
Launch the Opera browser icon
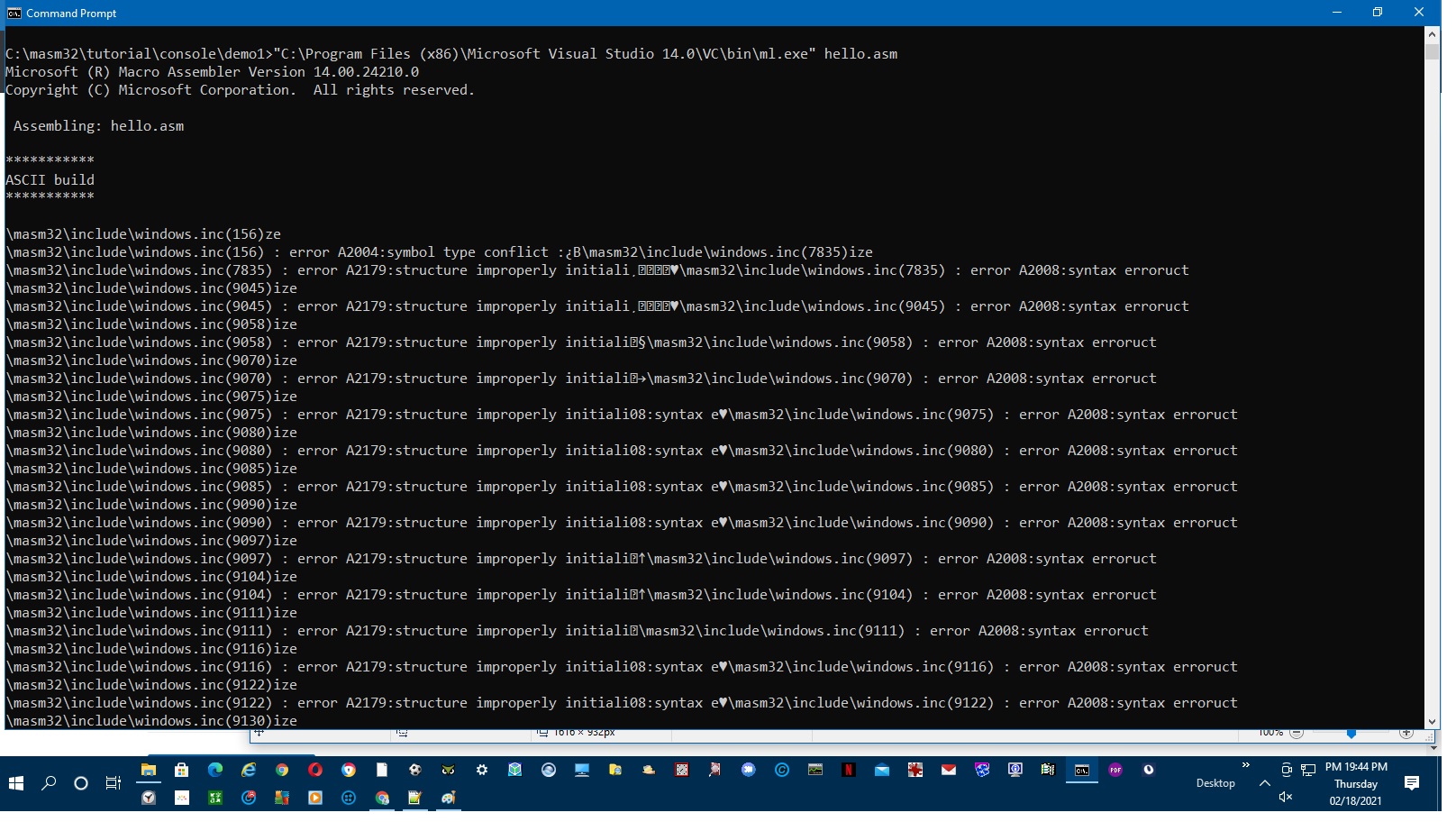tap(315, 770)
